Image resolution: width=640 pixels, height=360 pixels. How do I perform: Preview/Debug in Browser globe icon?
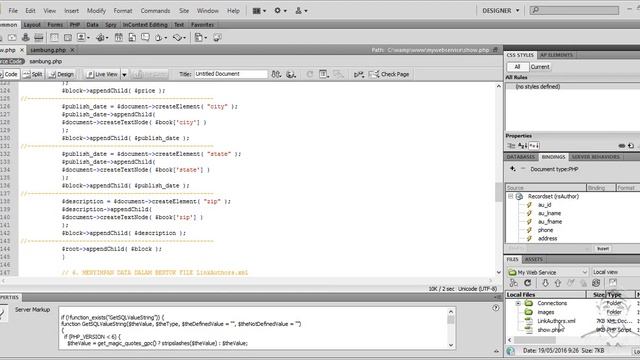tap(291, 74)
